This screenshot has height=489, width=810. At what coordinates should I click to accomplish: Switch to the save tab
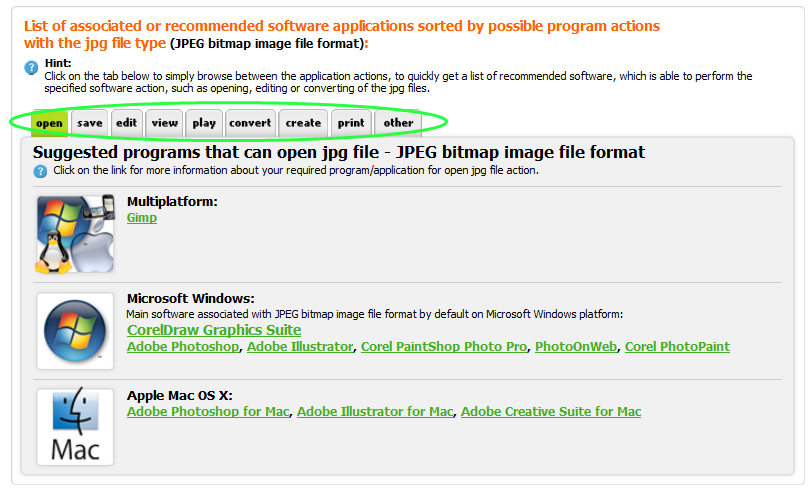click(89, 123)
